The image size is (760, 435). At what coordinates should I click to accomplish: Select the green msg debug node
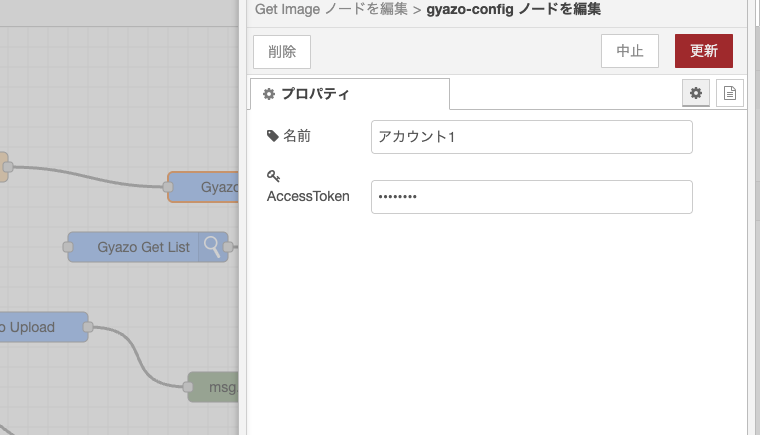213,387
